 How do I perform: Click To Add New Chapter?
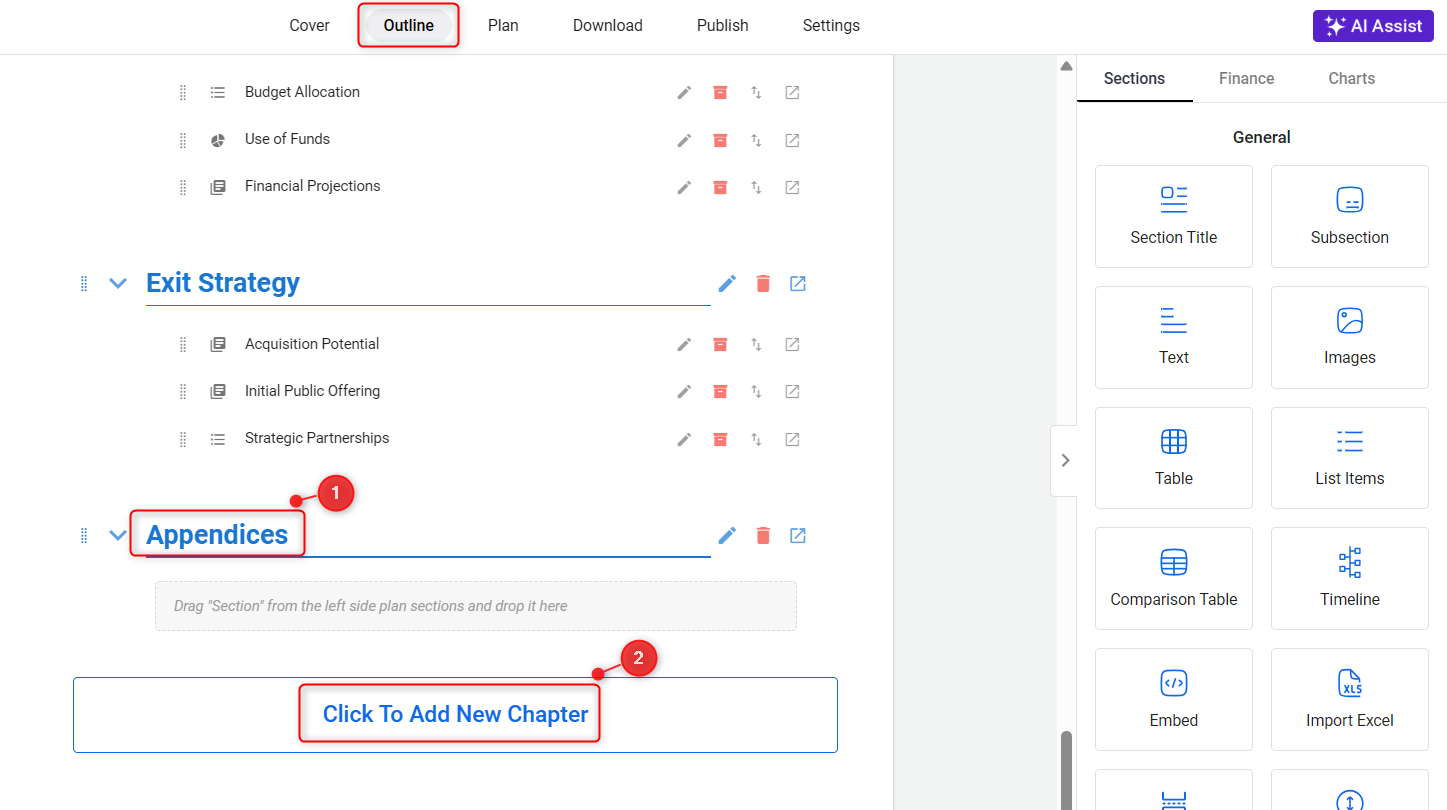tap(455, 715)
